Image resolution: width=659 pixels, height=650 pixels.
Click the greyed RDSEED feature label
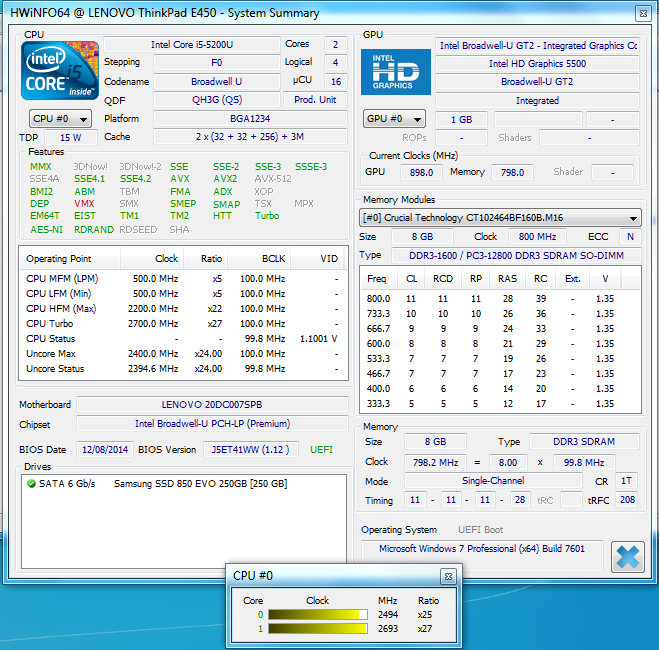pos(138,230)
